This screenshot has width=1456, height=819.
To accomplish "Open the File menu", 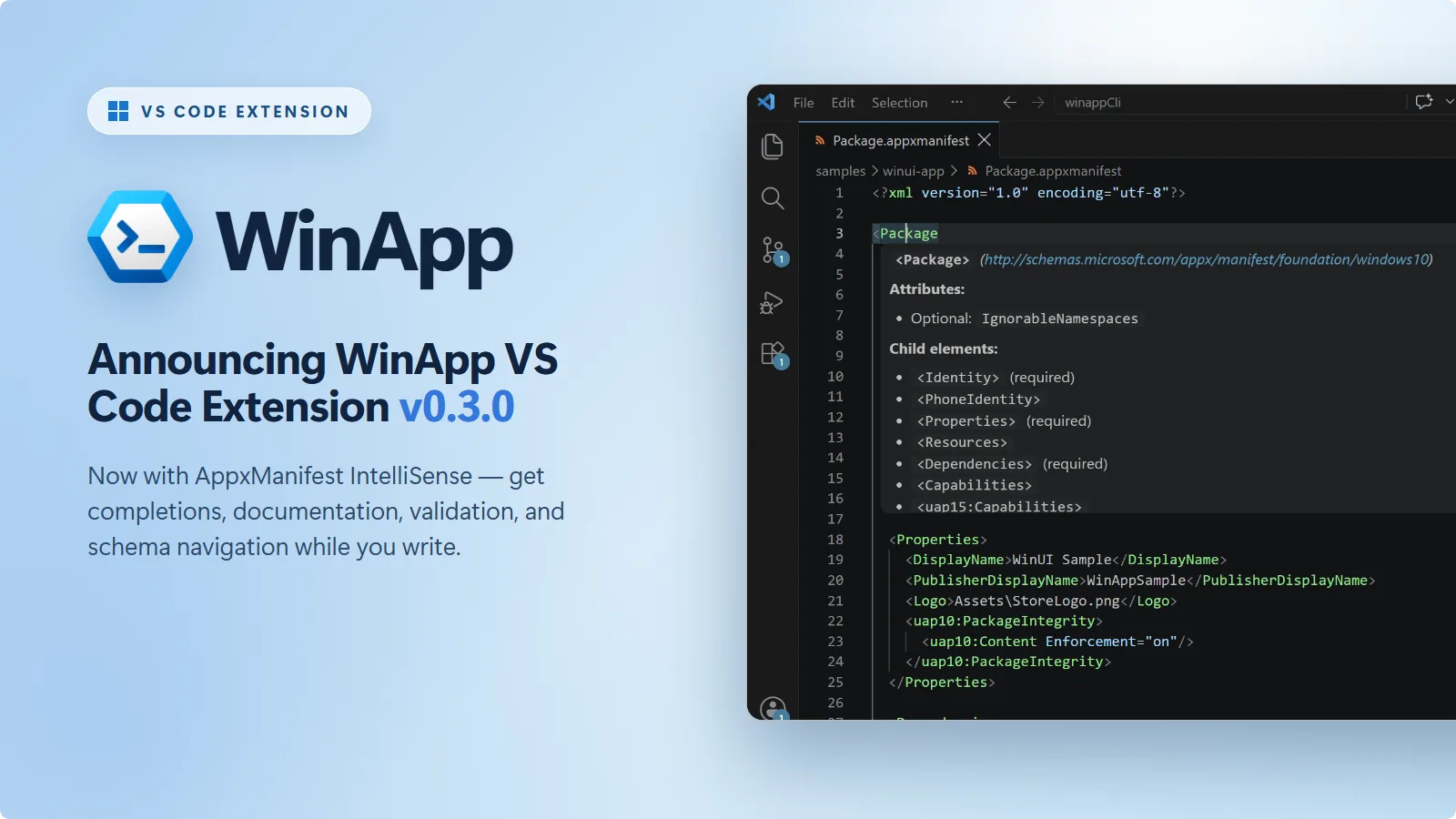I will tap(804, 103).
